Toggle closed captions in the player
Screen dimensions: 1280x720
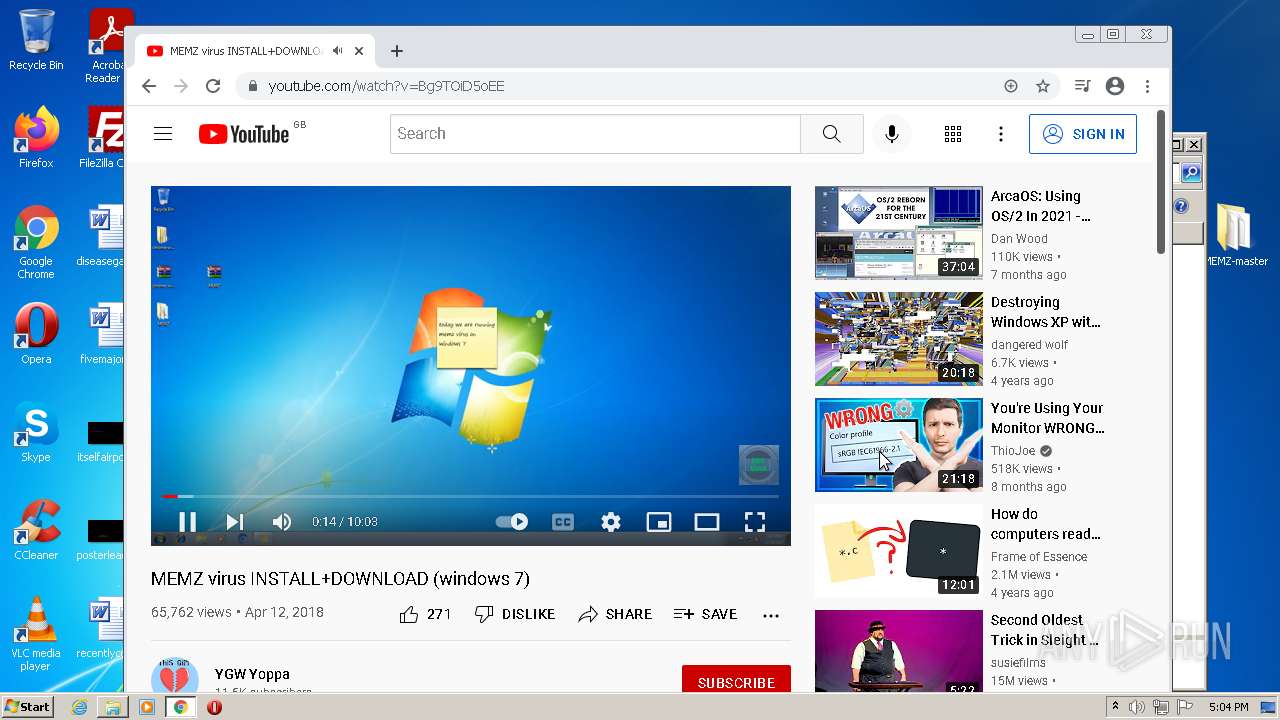point(563,521)
